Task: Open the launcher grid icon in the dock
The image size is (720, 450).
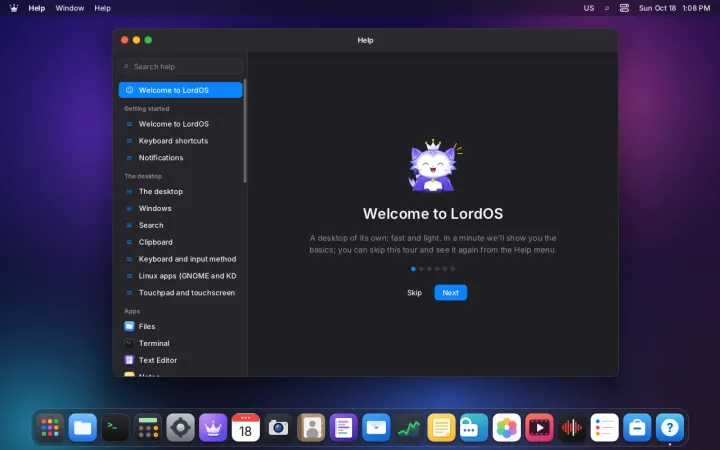Action: [50, 428]
